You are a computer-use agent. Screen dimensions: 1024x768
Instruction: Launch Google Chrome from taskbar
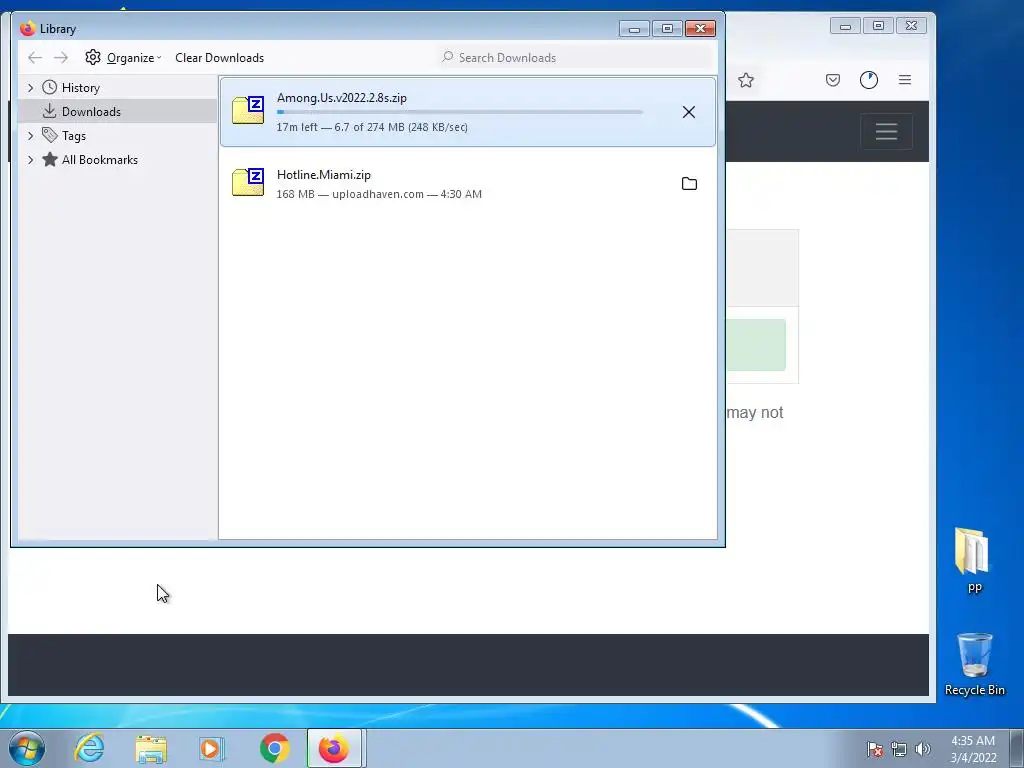click(x=274, y=748)
